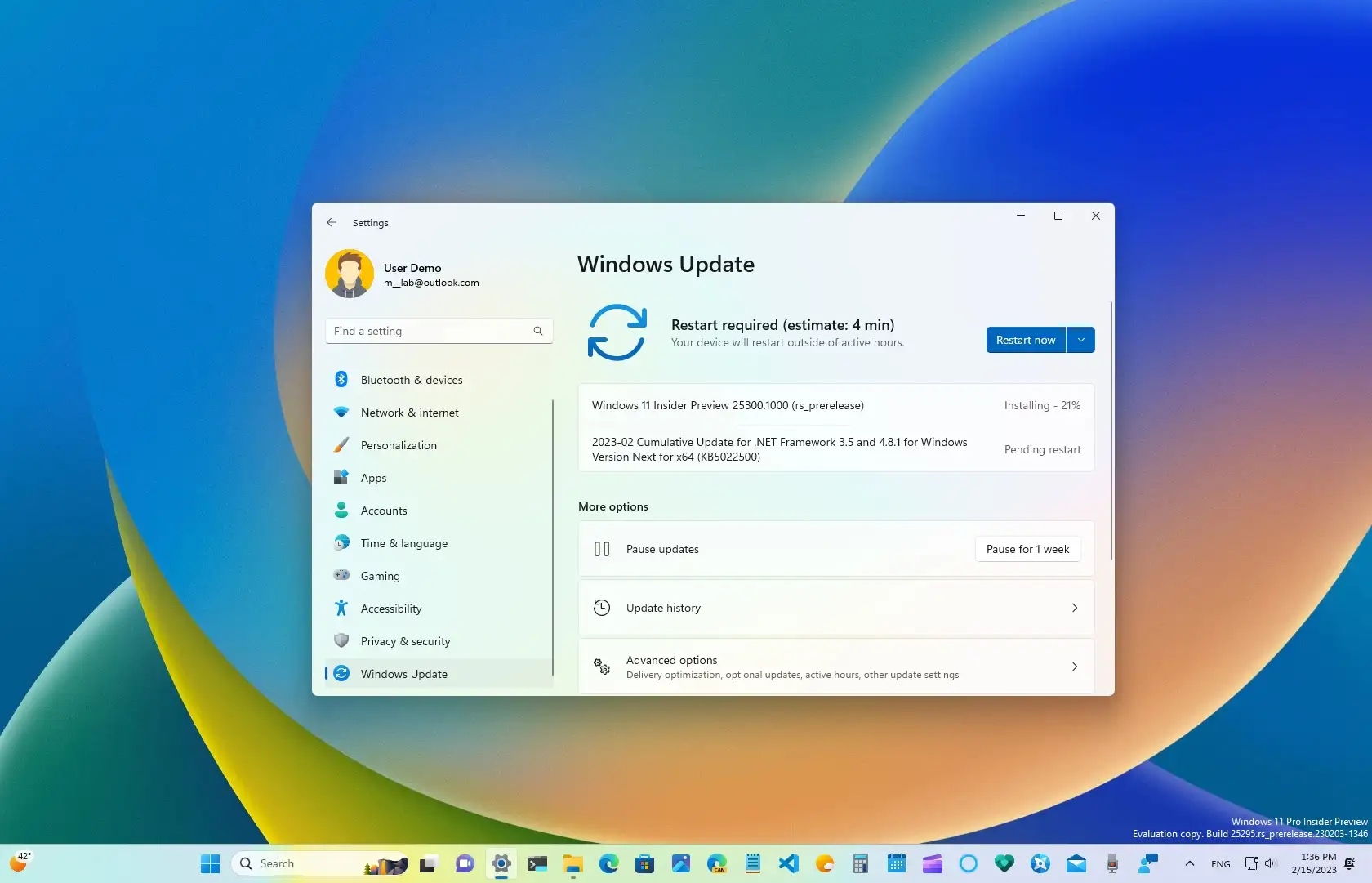Open the Photos app in the taskbar
This screenshot has width=1372, height=883.
(x=680, y=863)
